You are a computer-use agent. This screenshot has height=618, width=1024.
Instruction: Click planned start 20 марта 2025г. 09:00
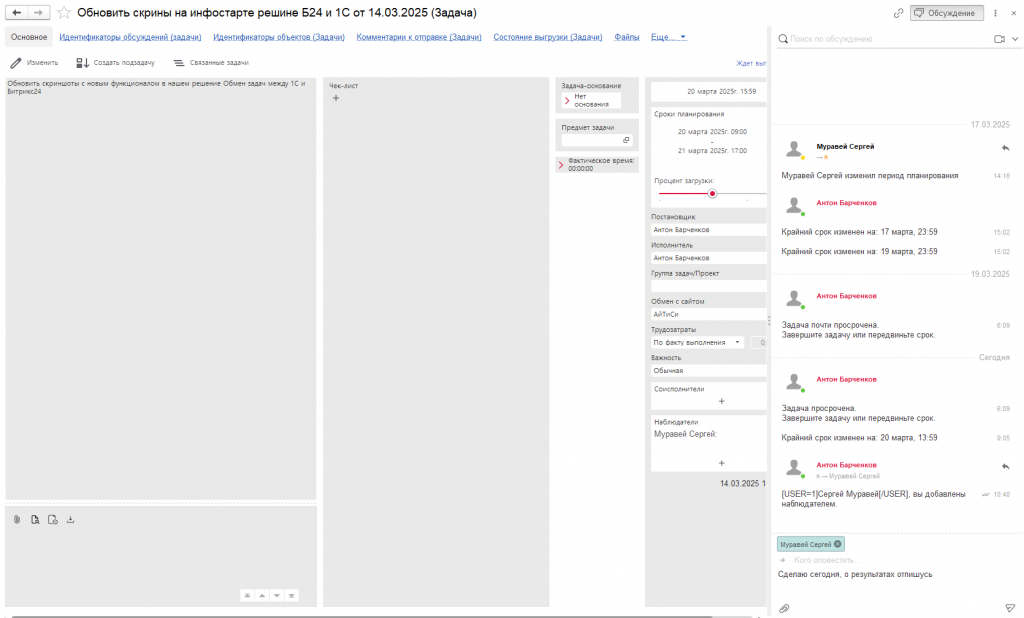(x=712, y=132)
